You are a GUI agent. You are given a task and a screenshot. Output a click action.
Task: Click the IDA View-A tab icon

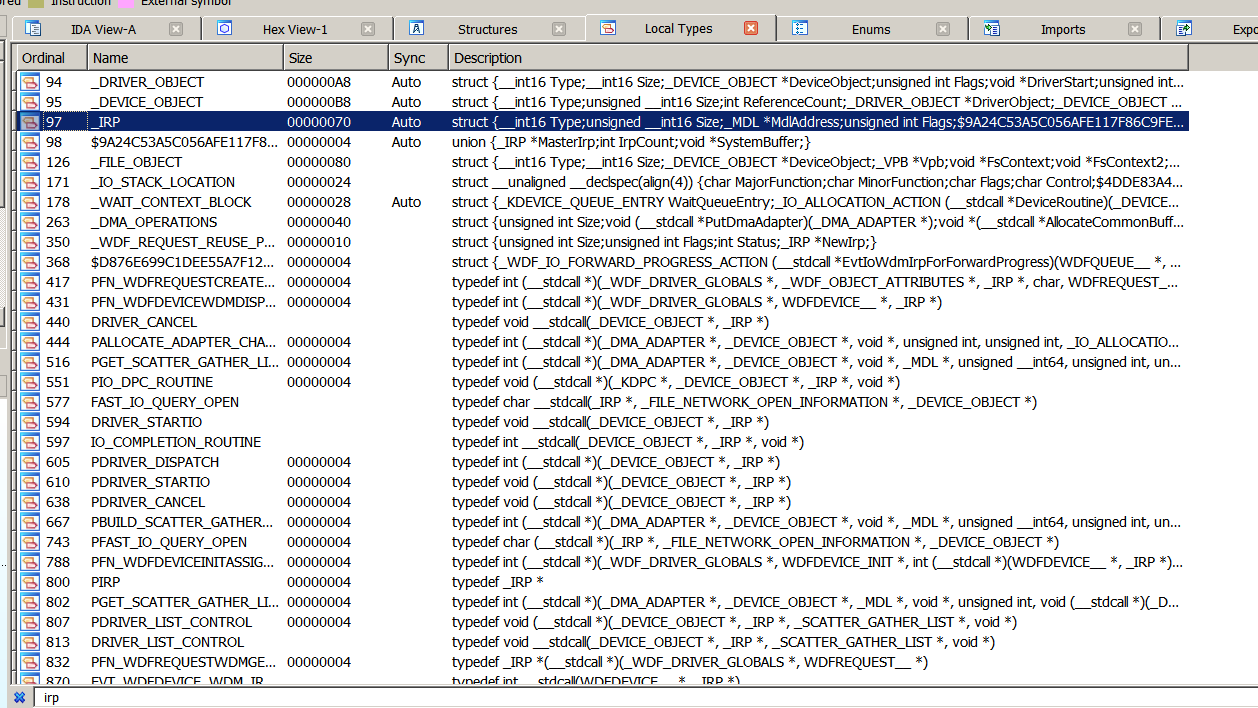tap(33, 29)
